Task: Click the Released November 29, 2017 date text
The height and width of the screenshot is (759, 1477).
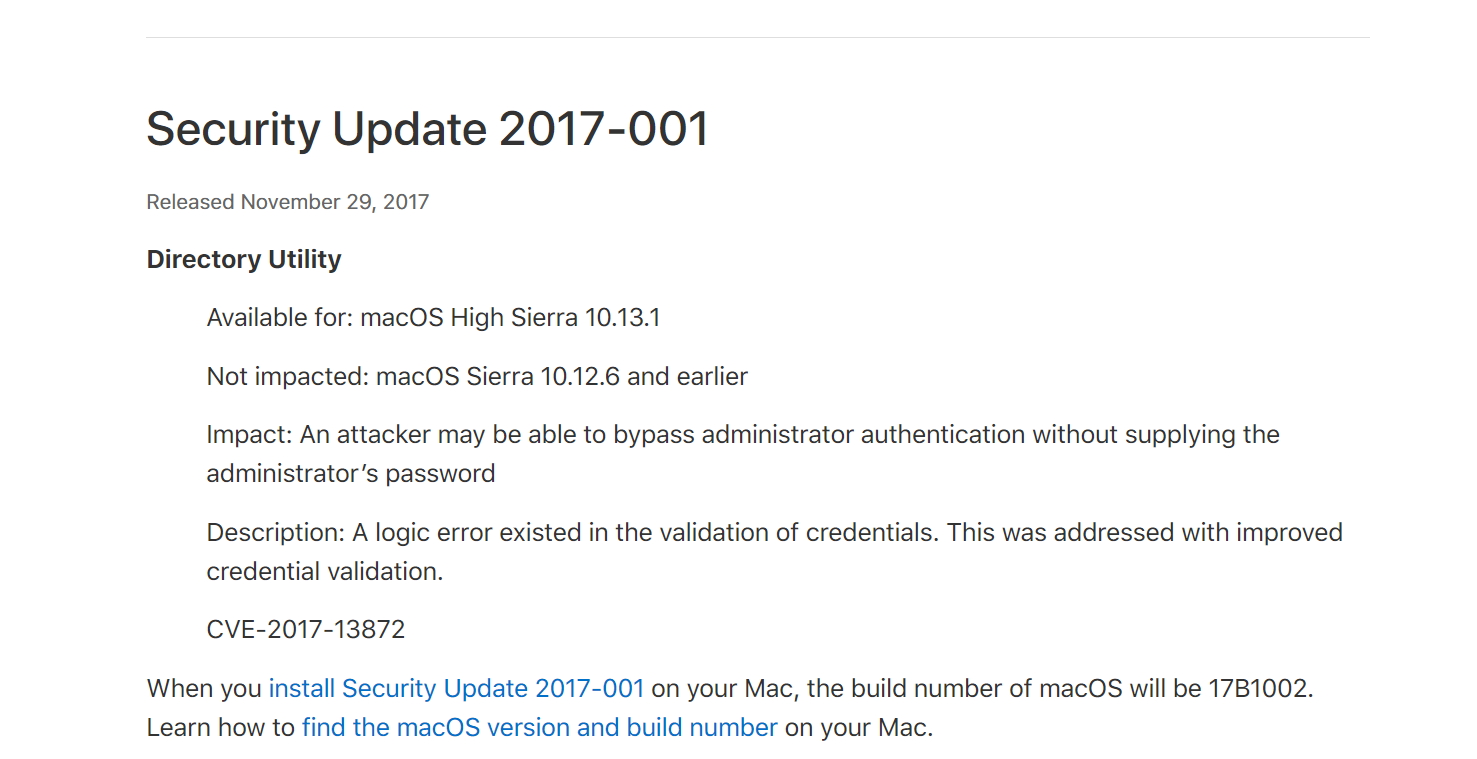Action: click(287, 202)
